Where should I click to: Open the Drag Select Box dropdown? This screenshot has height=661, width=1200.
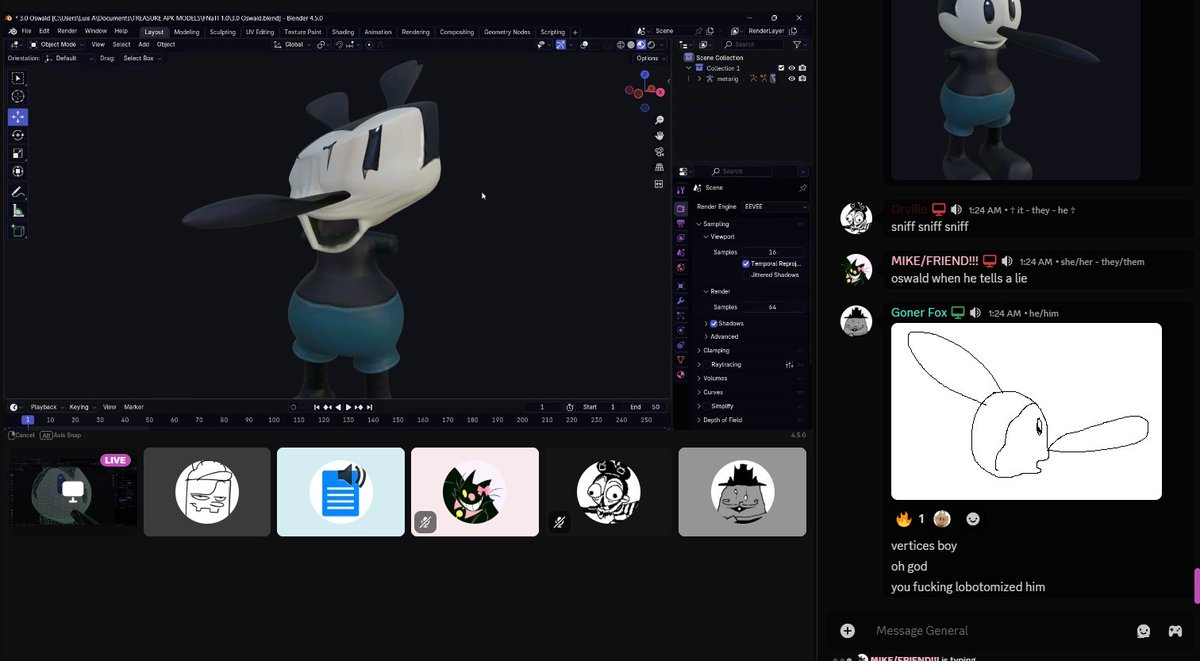[142, 58]
